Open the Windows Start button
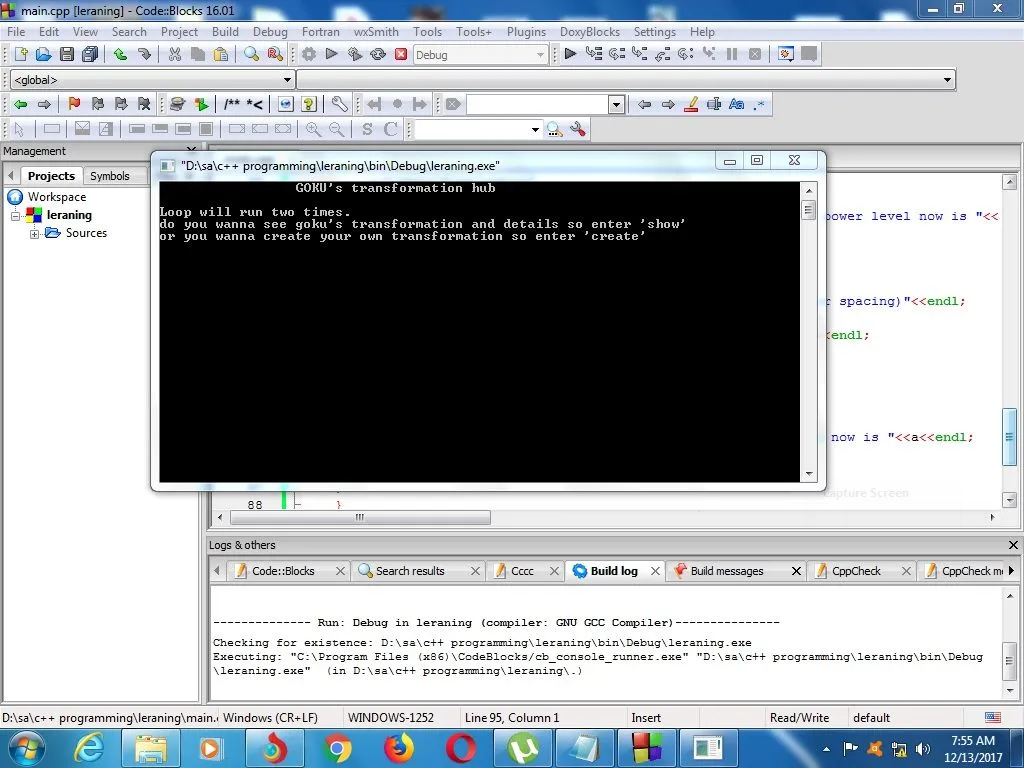Image resolution: width=1024 pixels, height=768 pixels. tap(26, 748)
